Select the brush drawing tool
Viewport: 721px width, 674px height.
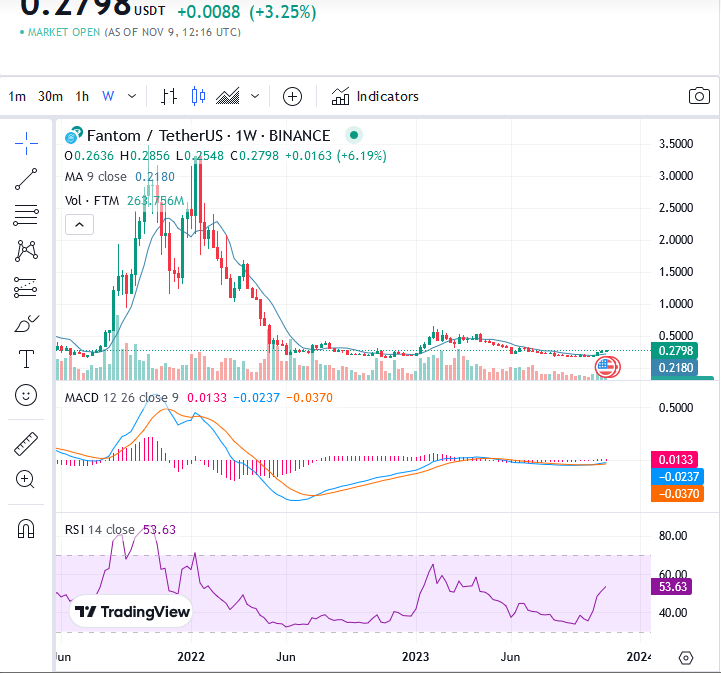[x=27, y=324]
